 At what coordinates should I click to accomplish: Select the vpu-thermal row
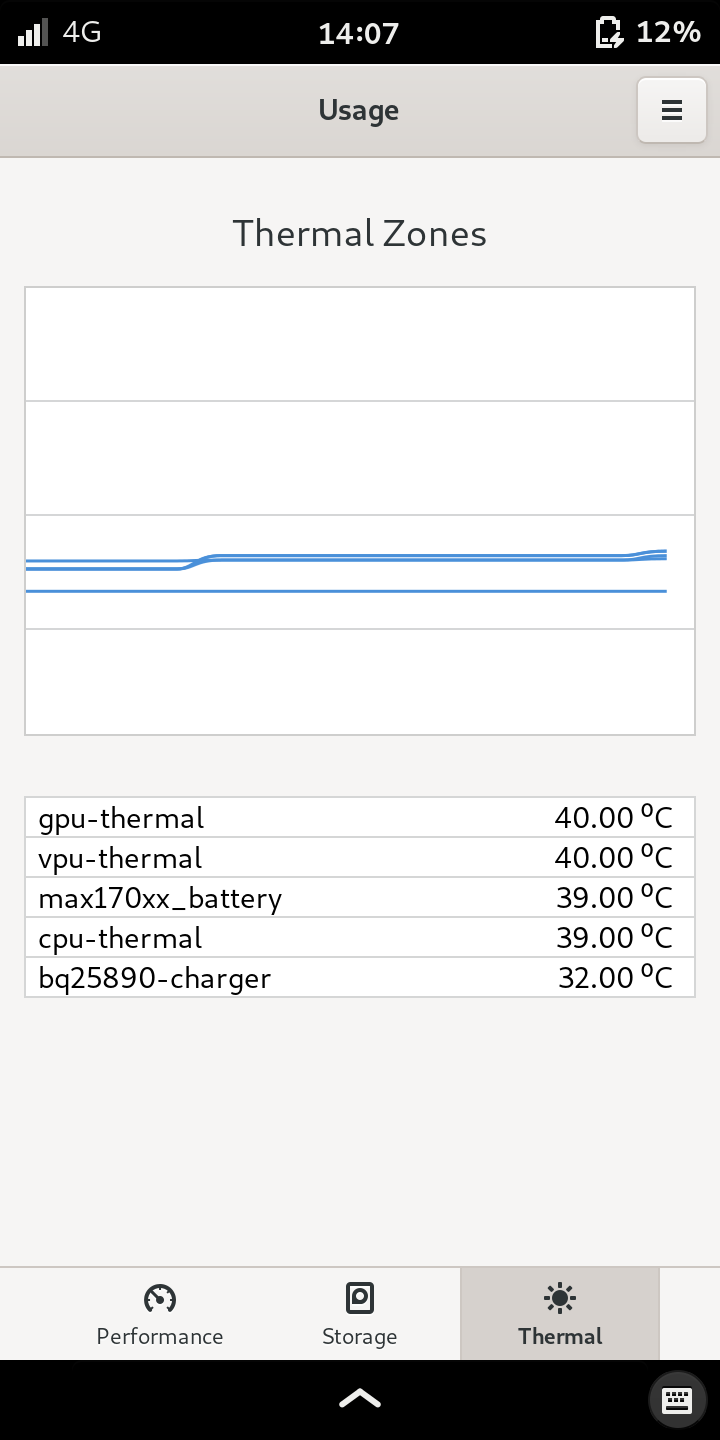[360, 858]
